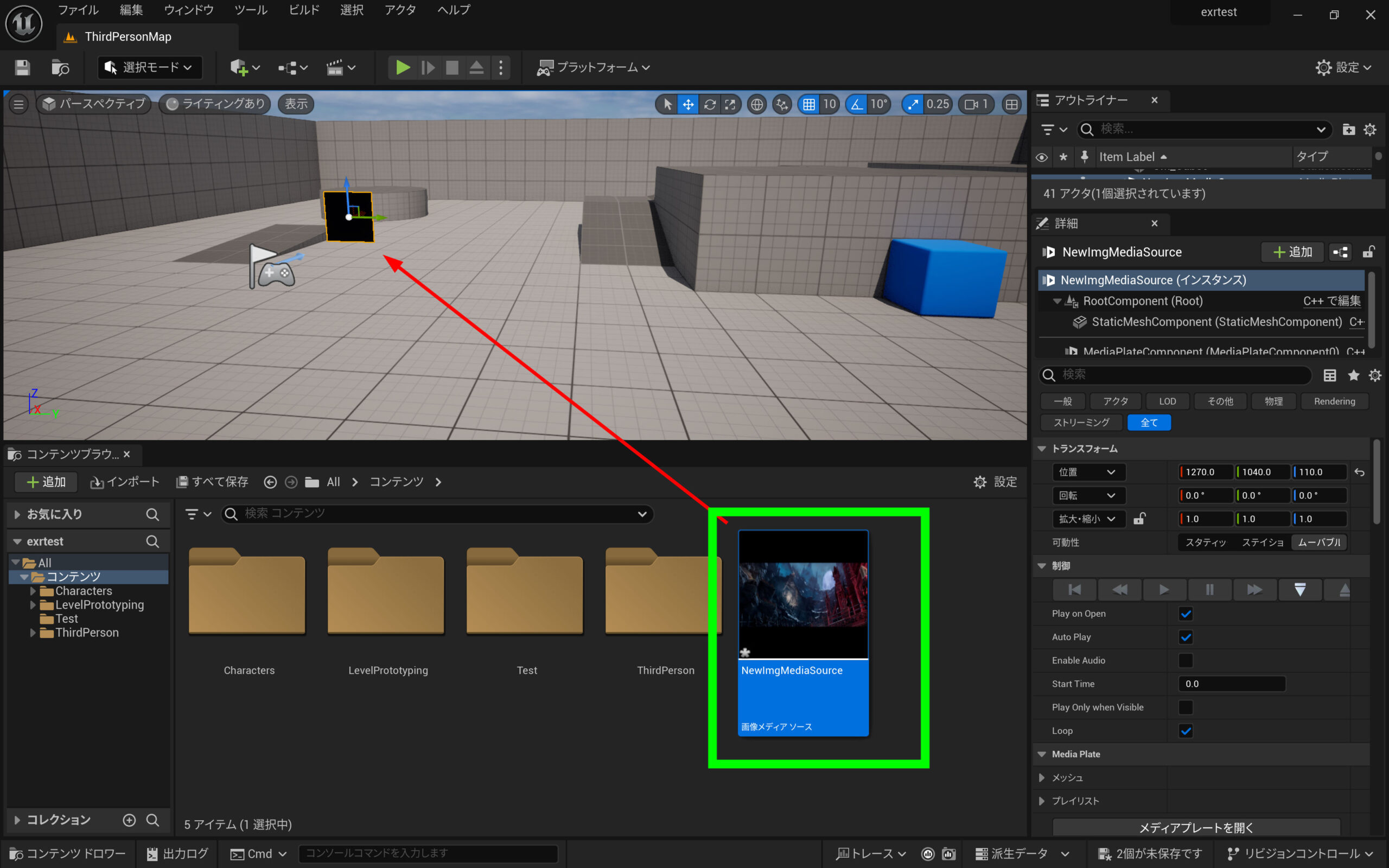Image resolution: width=1389 pixels, height=868 pixels.
Task: Click the reset position arrow icon
Action: [1360, 472]
